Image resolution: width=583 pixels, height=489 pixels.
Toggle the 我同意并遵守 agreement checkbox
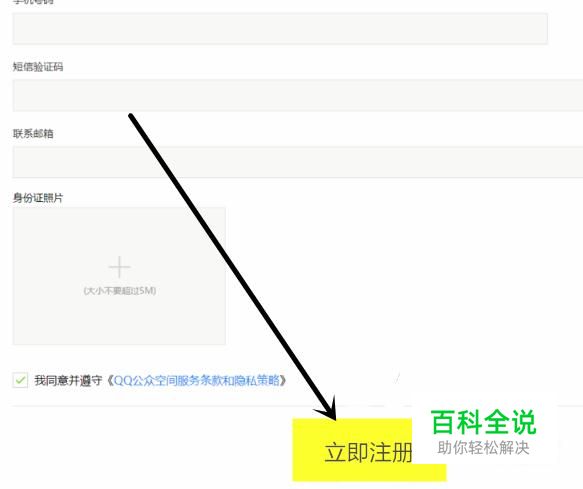pyautogui.click(x=20, y=380)
